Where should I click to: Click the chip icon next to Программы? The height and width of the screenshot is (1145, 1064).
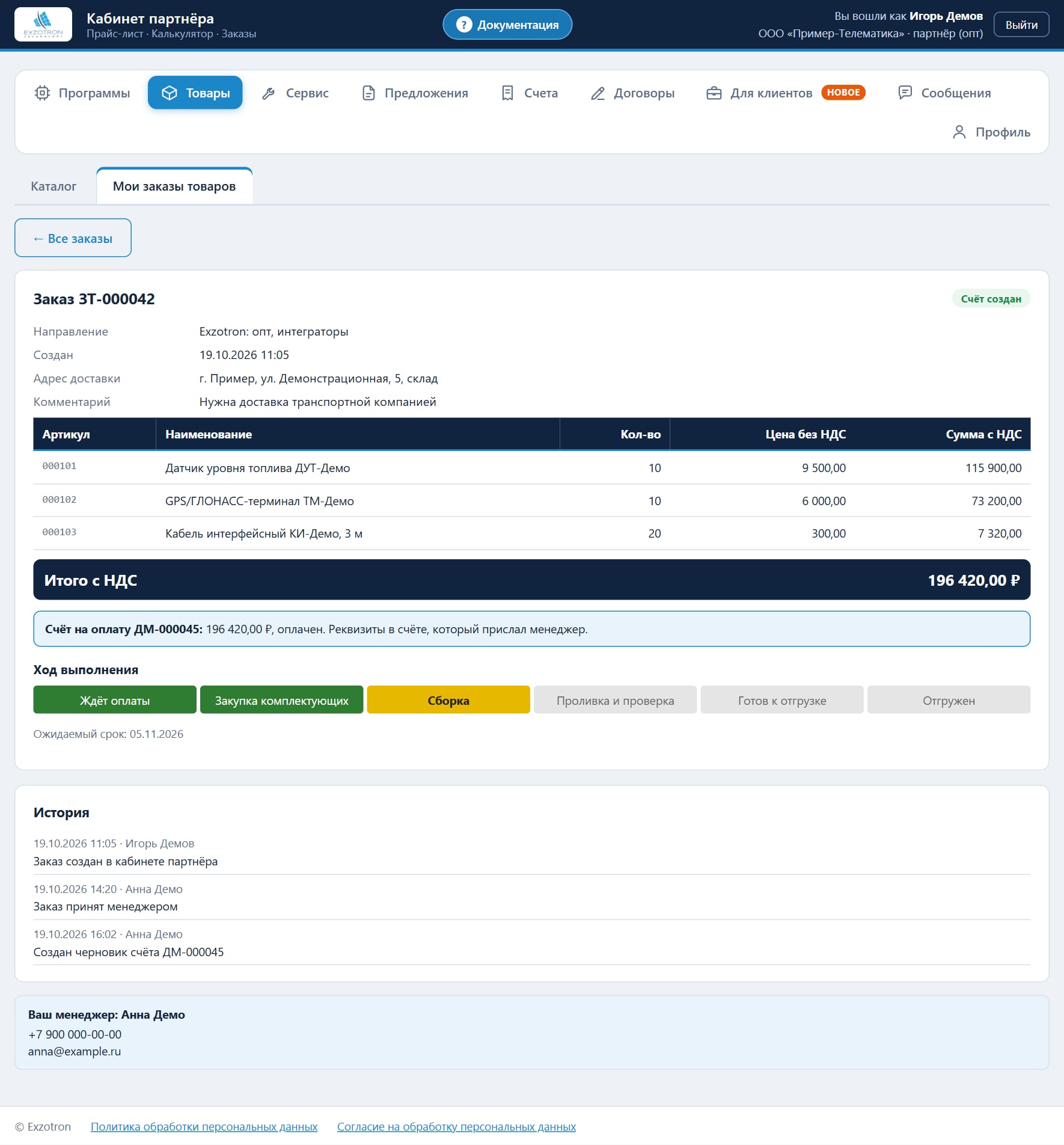pos(42,93)
